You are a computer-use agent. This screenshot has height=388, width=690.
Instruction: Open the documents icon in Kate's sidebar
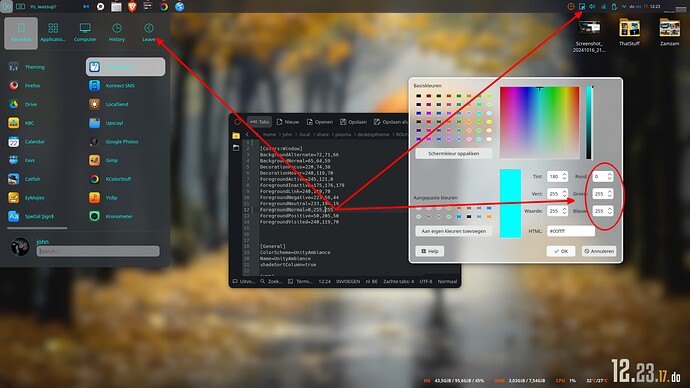pyautogui.click(x=236, y=148)
